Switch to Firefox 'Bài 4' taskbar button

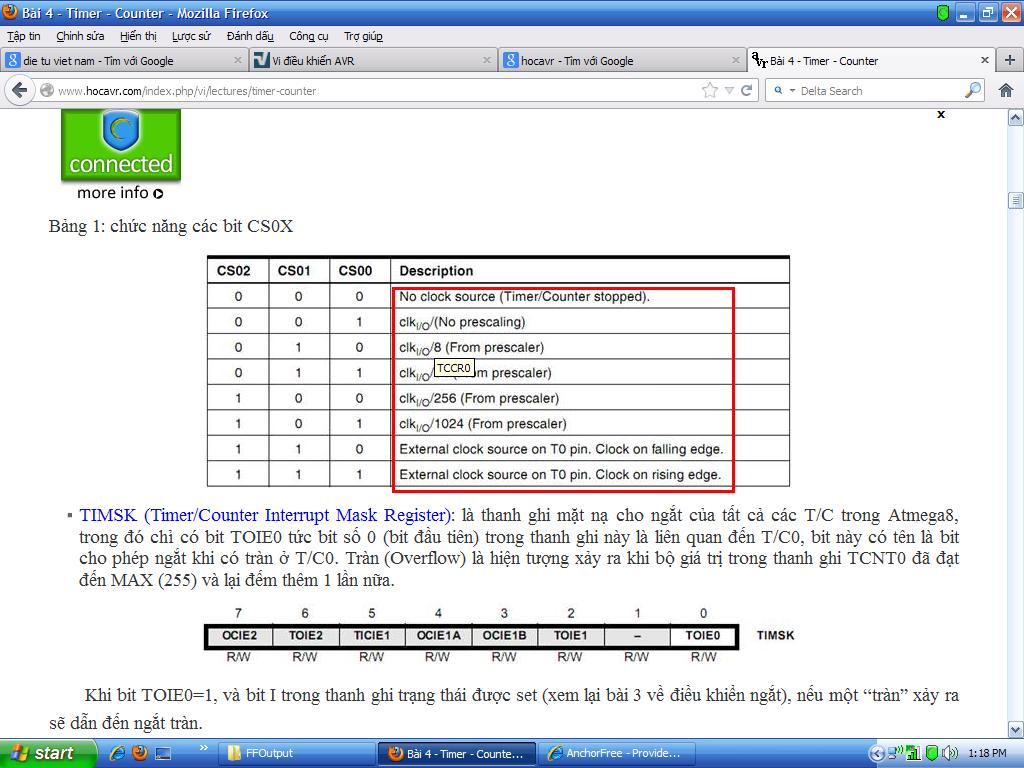coord(457,753)
